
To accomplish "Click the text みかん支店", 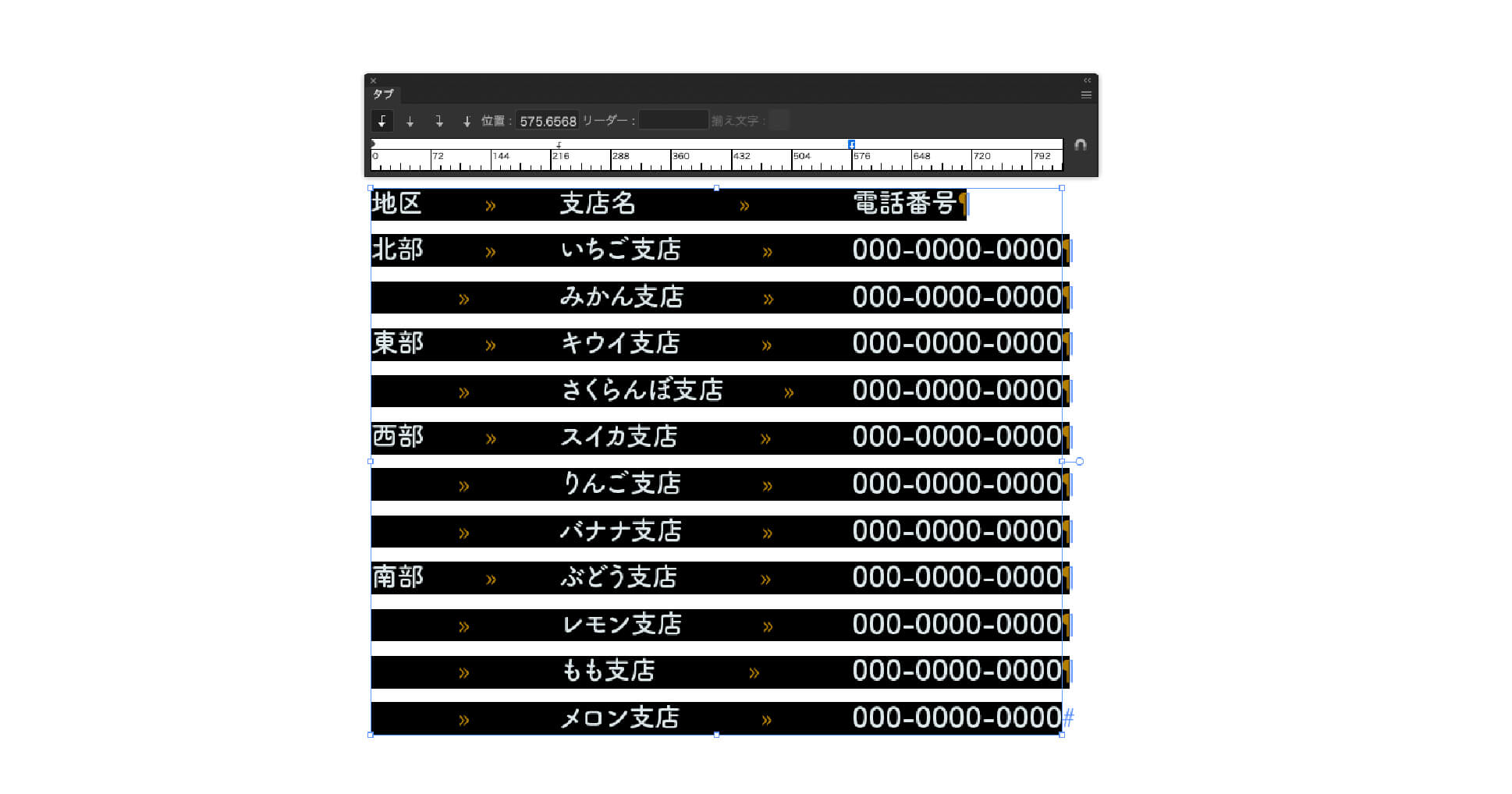I will click(x=622, y=296).
